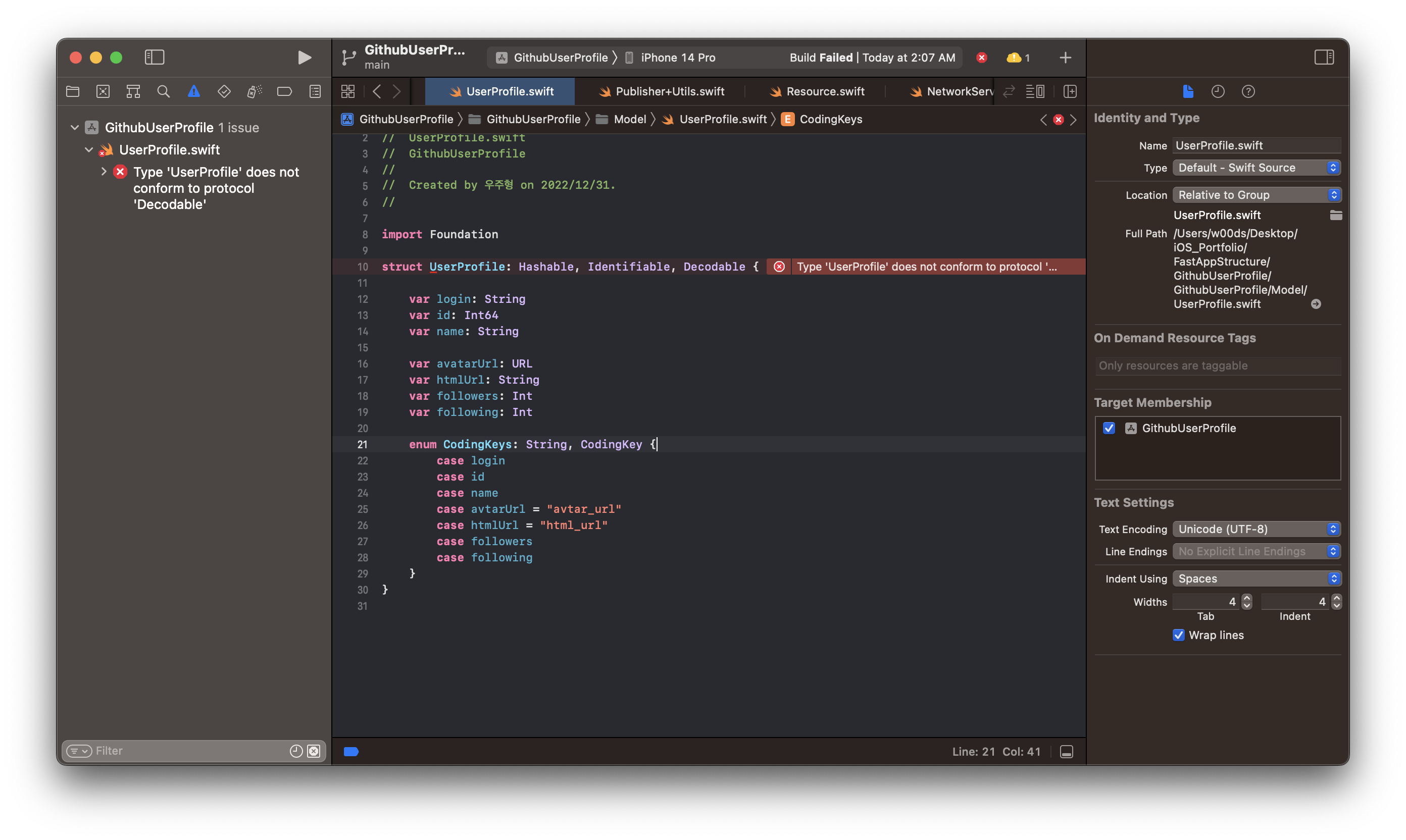Screen dimensions: 1406x840
Task: Toggle show only errors filter
Action: [314, 751]
